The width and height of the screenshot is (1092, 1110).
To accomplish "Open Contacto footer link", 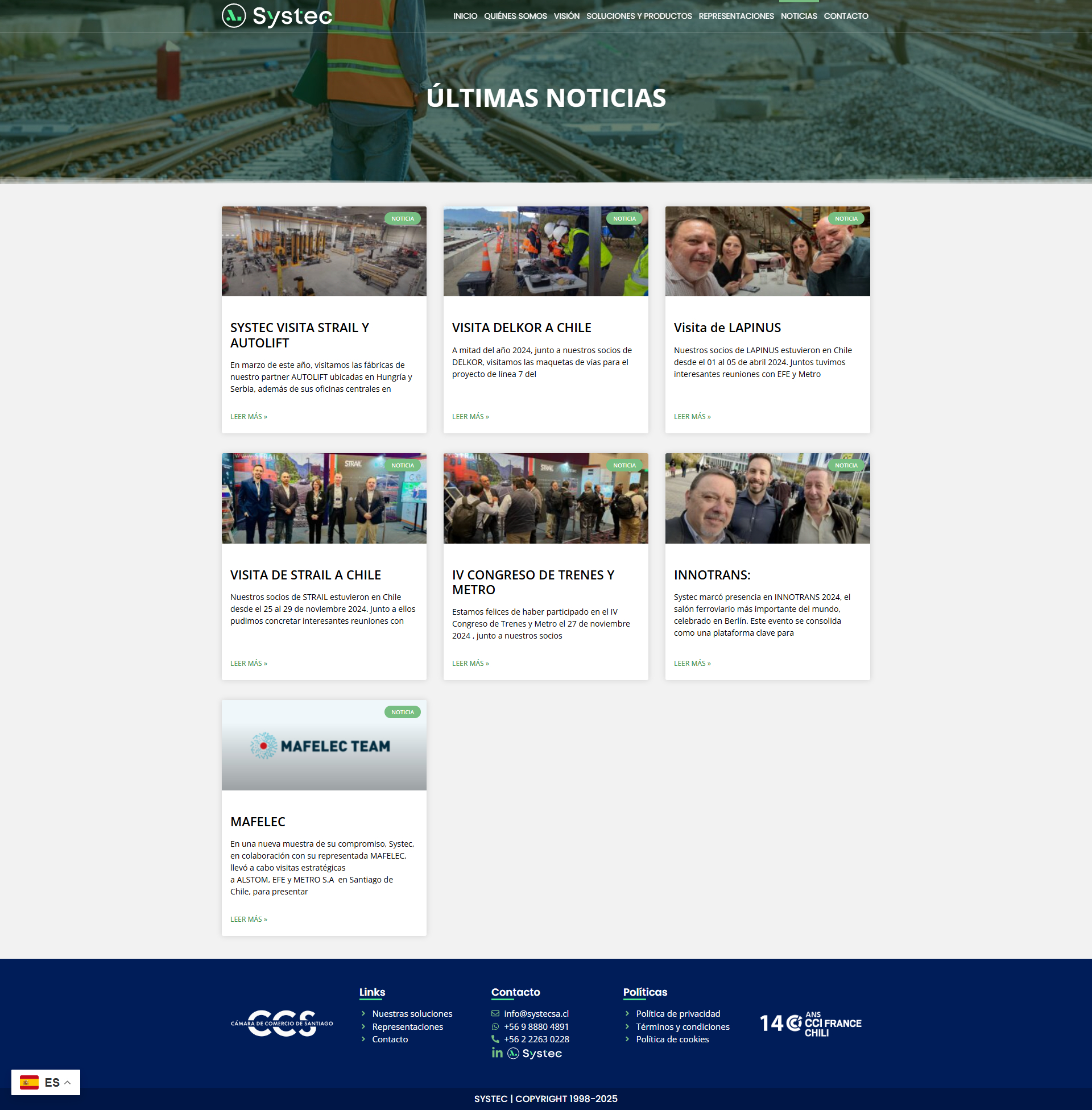I will pyautogui.click(x=390, y=1039).
